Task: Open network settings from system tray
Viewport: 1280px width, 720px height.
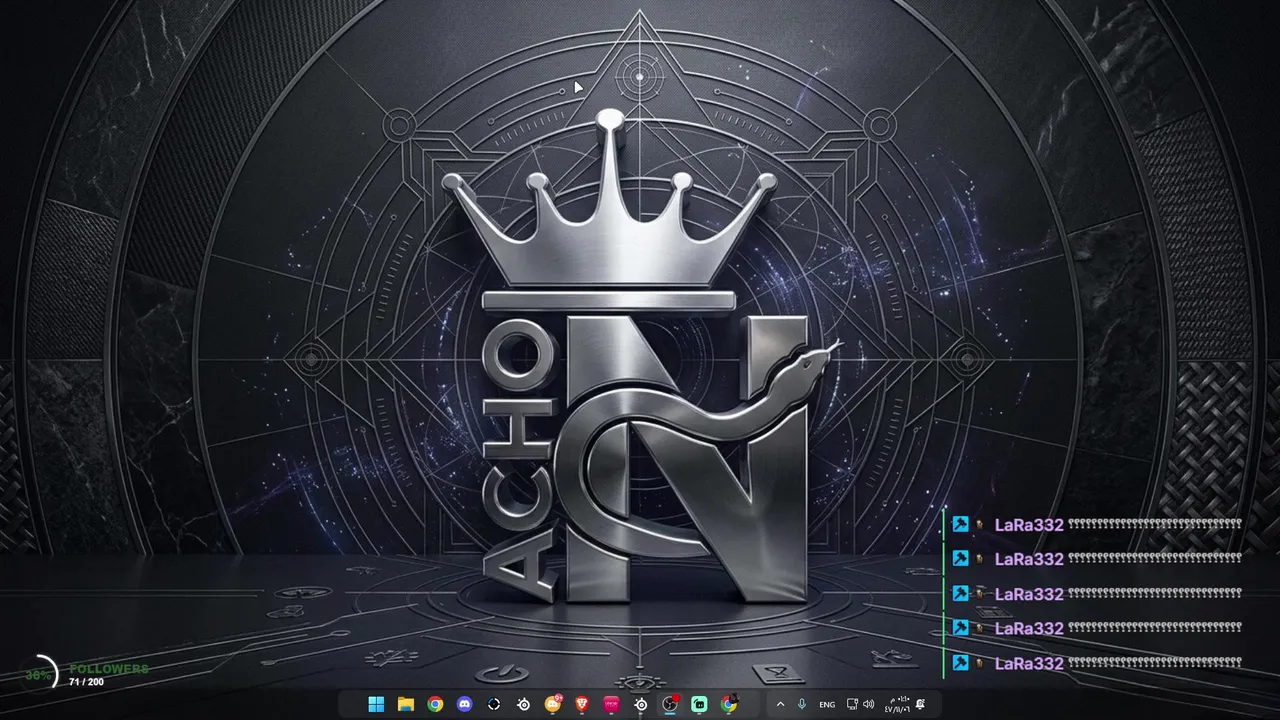Action: pyautogui.click(x=852, y=704)
